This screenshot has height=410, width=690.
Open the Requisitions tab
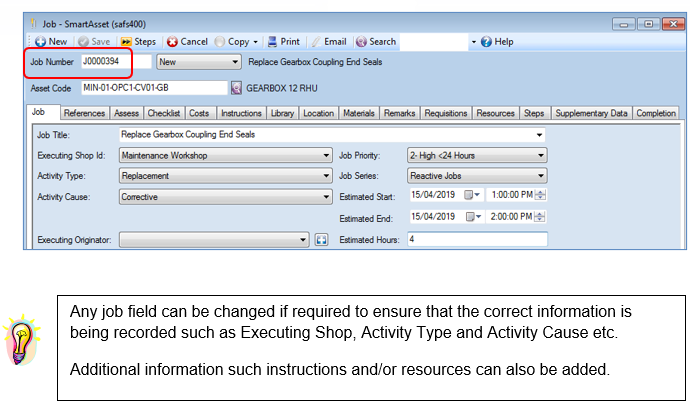pyautogui.click(x=446, y=113)
